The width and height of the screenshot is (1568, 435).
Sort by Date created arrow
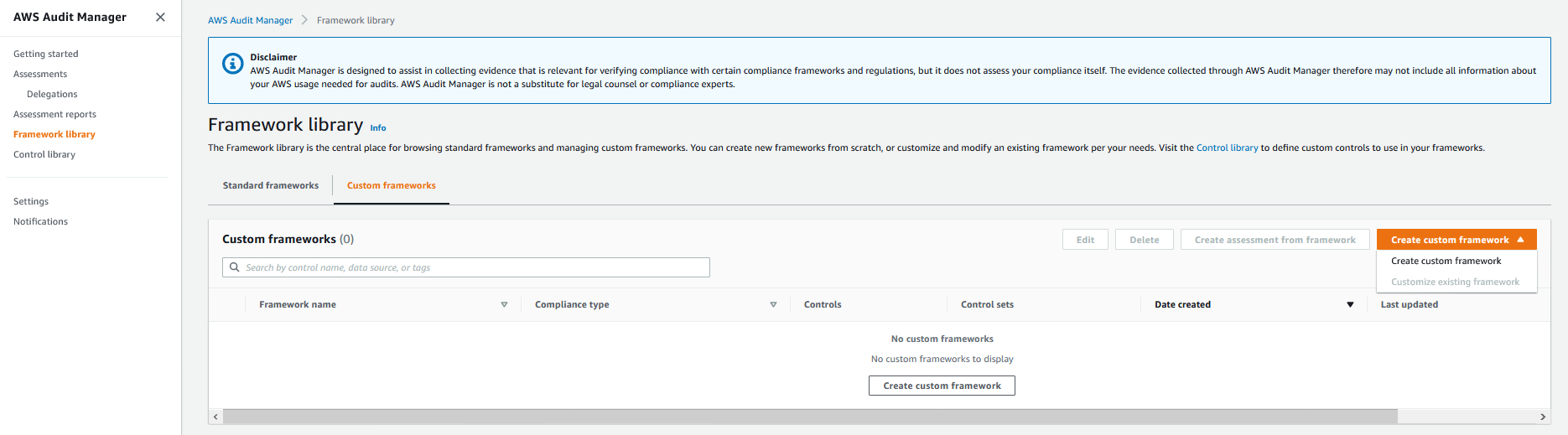(1350, 304)
